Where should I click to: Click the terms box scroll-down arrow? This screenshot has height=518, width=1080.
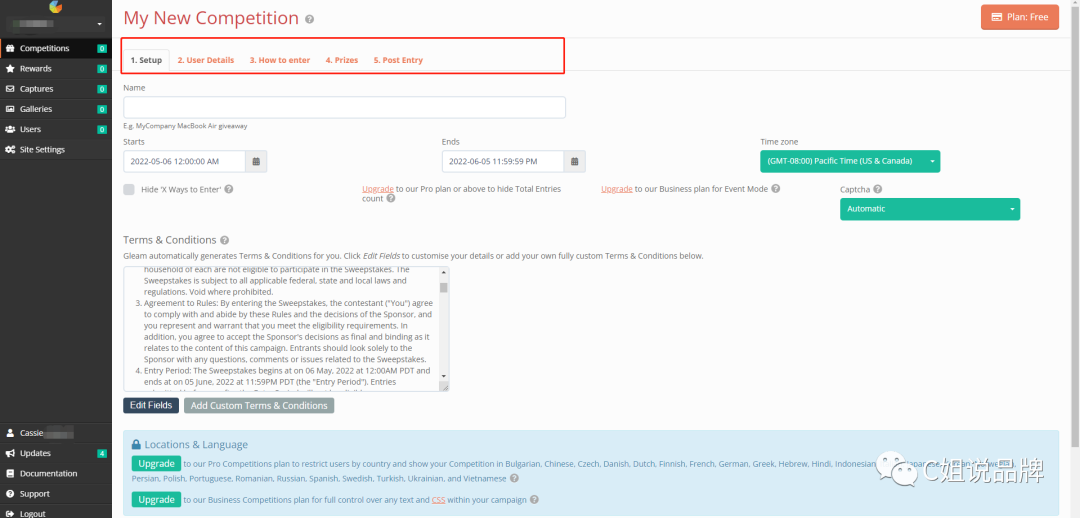(444, 376)
